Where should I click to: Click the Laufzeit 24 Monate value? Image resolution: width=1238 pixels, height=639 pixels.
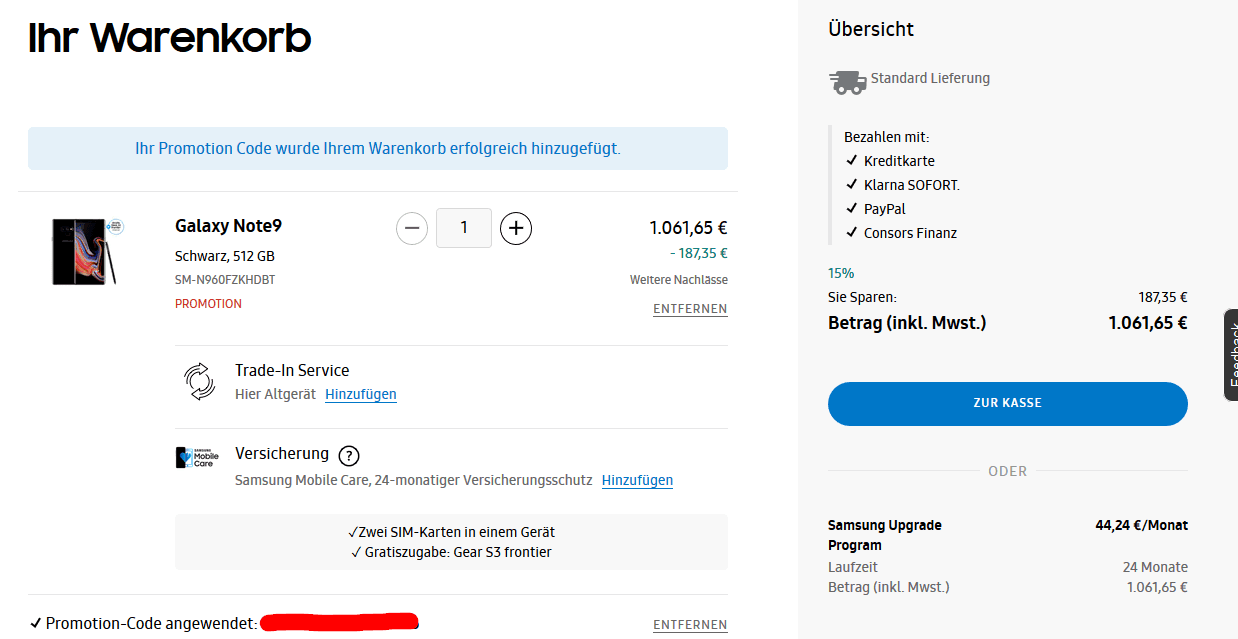[x=1155, y=567]
